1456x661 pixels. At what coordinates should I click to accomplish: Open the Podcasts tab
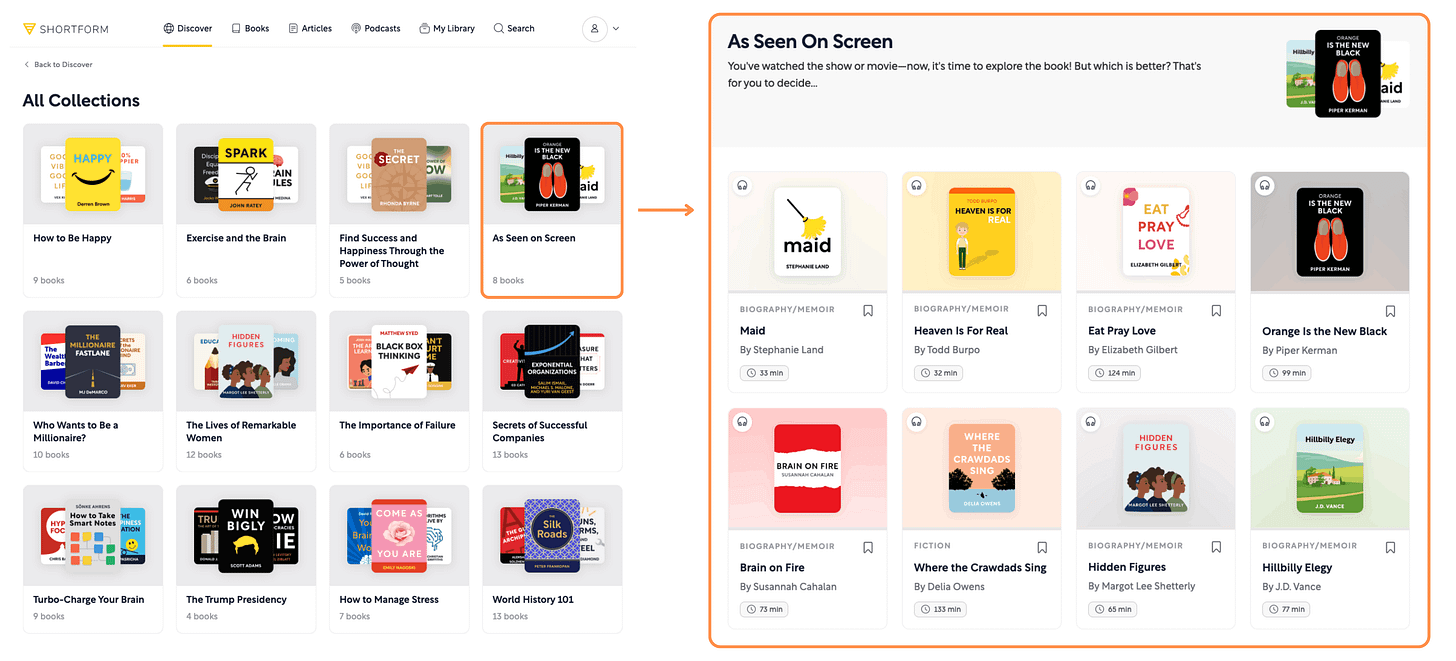point(376,29)
